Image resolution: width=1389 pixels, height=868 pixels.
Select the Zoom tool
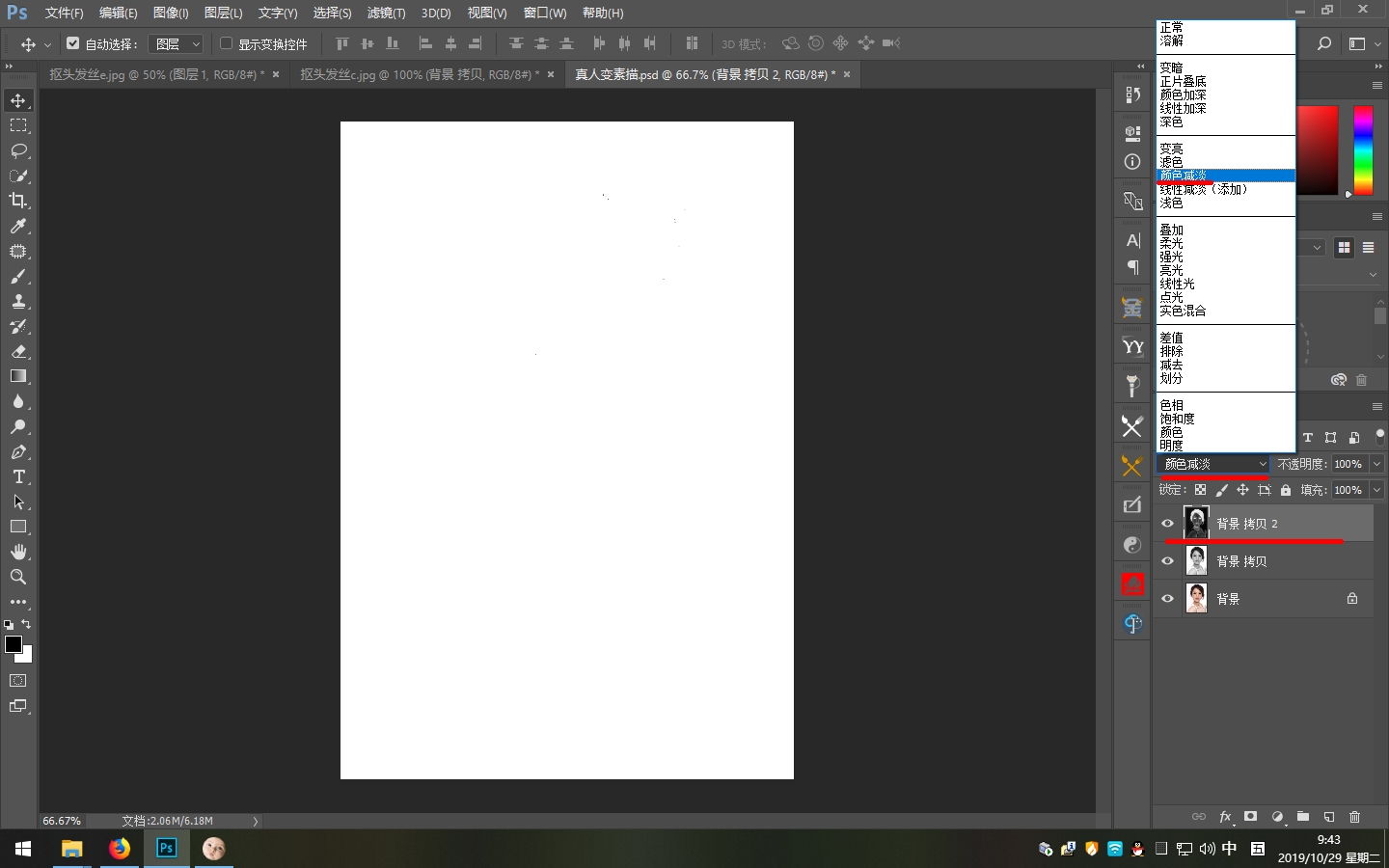18,577
